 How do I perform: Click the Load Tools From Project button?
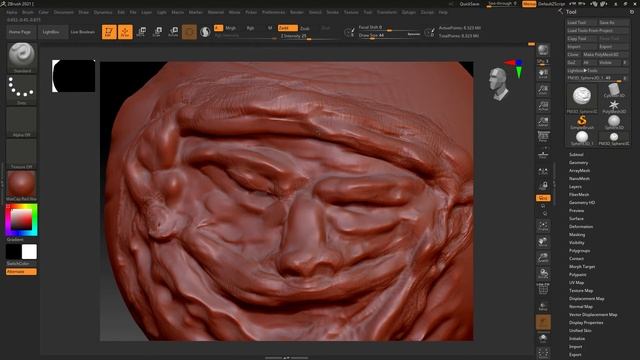[598, 31]
